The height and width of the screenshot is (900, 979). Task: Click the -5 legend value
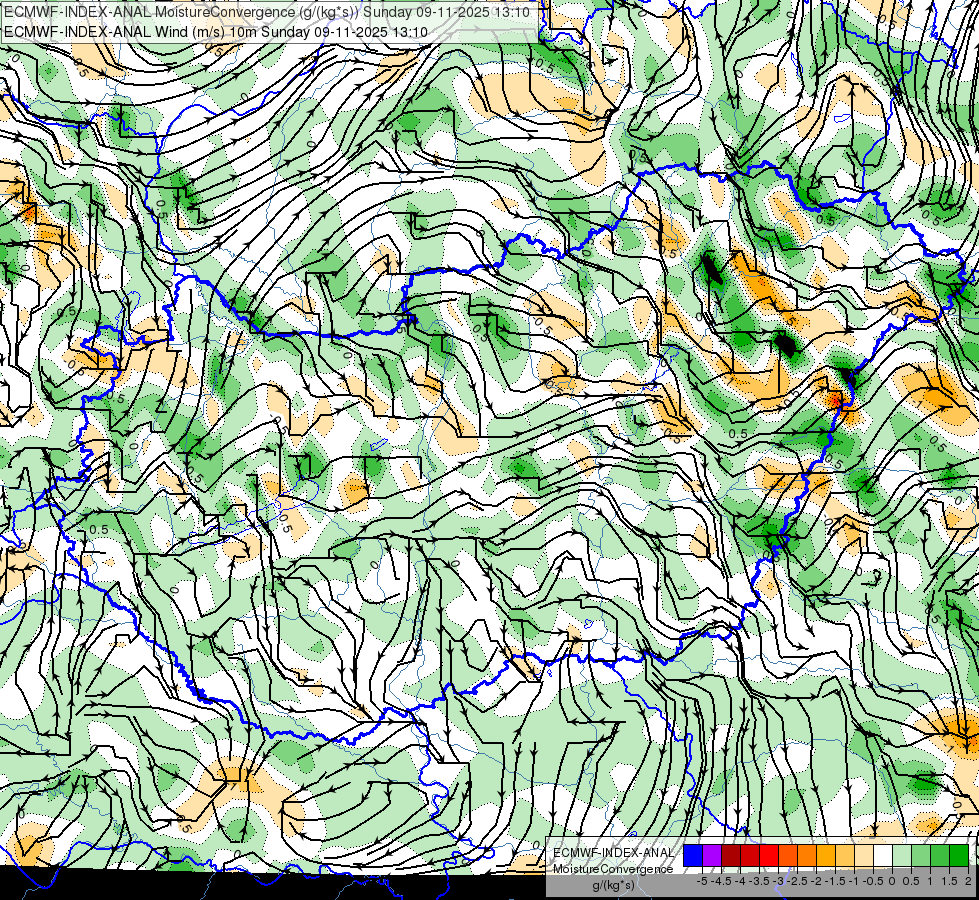702,881
